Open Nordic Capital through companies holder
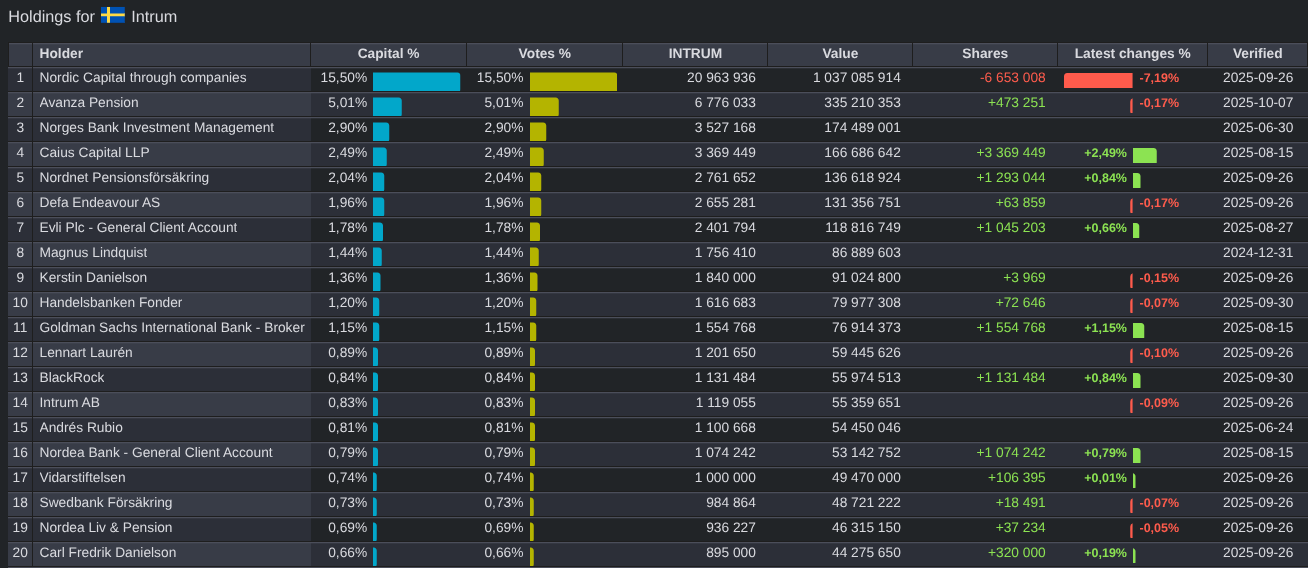Image resolution: width=1308 pixels, height=568 pixels. 143,78
